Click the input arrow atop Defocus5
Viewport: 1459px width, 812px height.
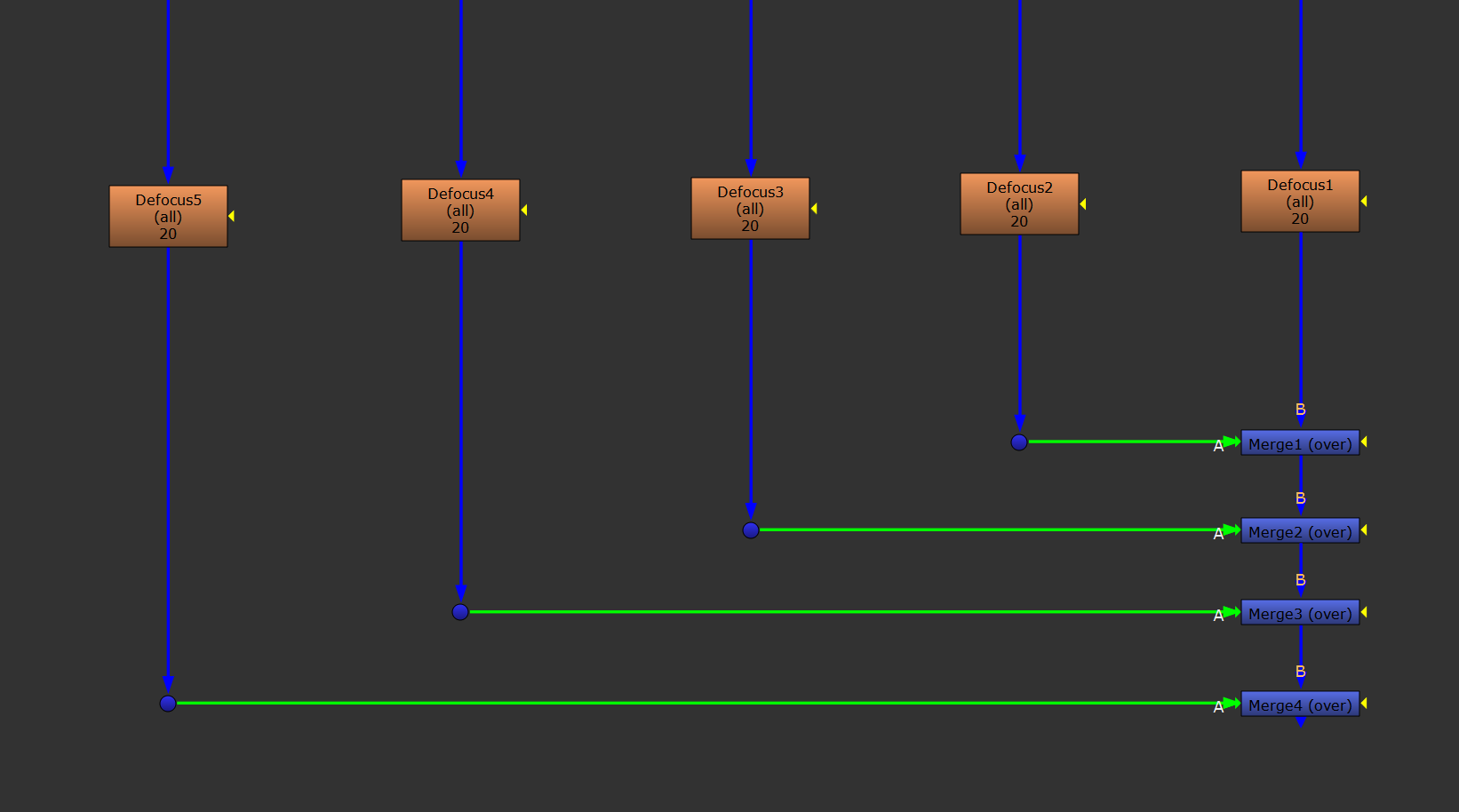click(x=168, y=174)
